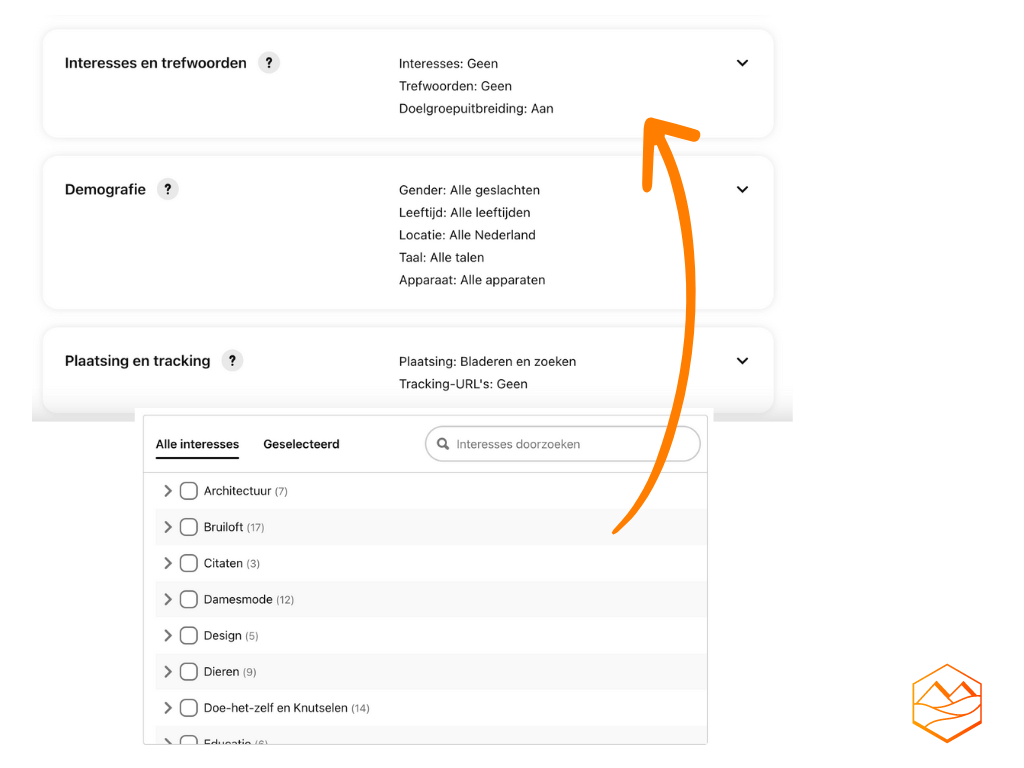The image size is (1024, 768).
Task: Check the Doe-het-zelf en Knutselen checkbox
Action: pos(189,708)
